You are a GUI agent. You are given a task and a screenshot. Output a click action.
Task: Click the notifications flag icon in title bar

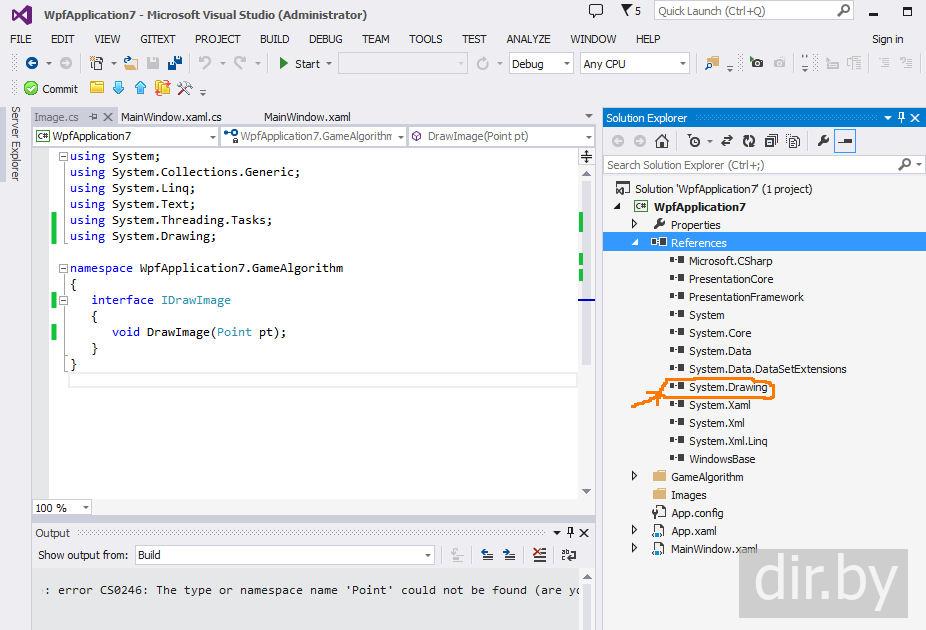pos(629,11)
